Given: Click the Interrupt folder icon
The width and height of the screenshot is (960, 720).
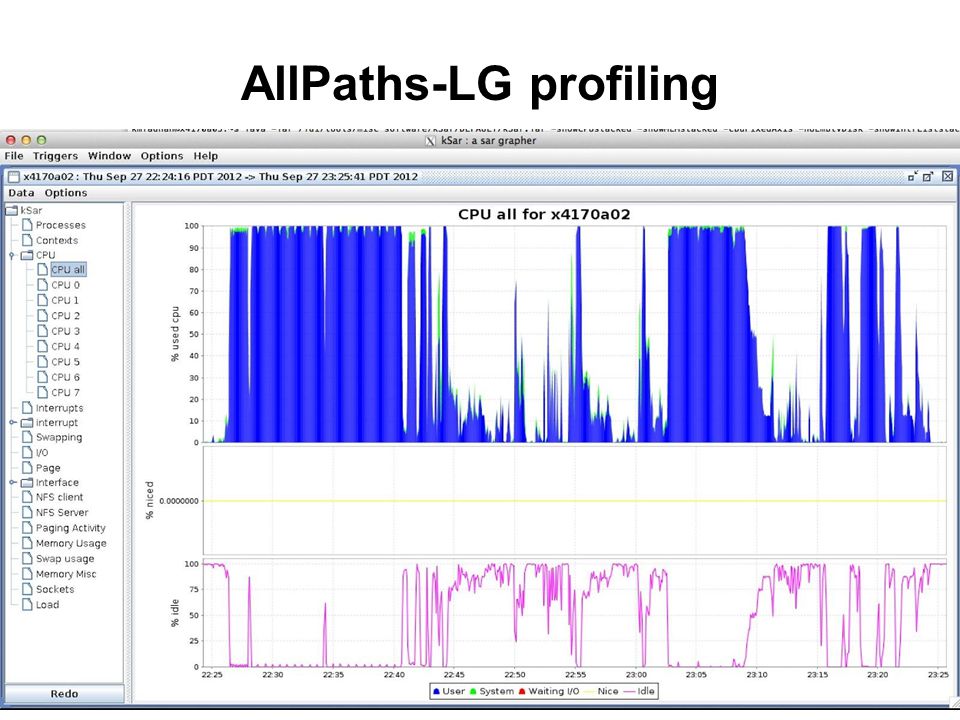Looking at the screenshot, I should pyautogui.click(x=27, y=423).
